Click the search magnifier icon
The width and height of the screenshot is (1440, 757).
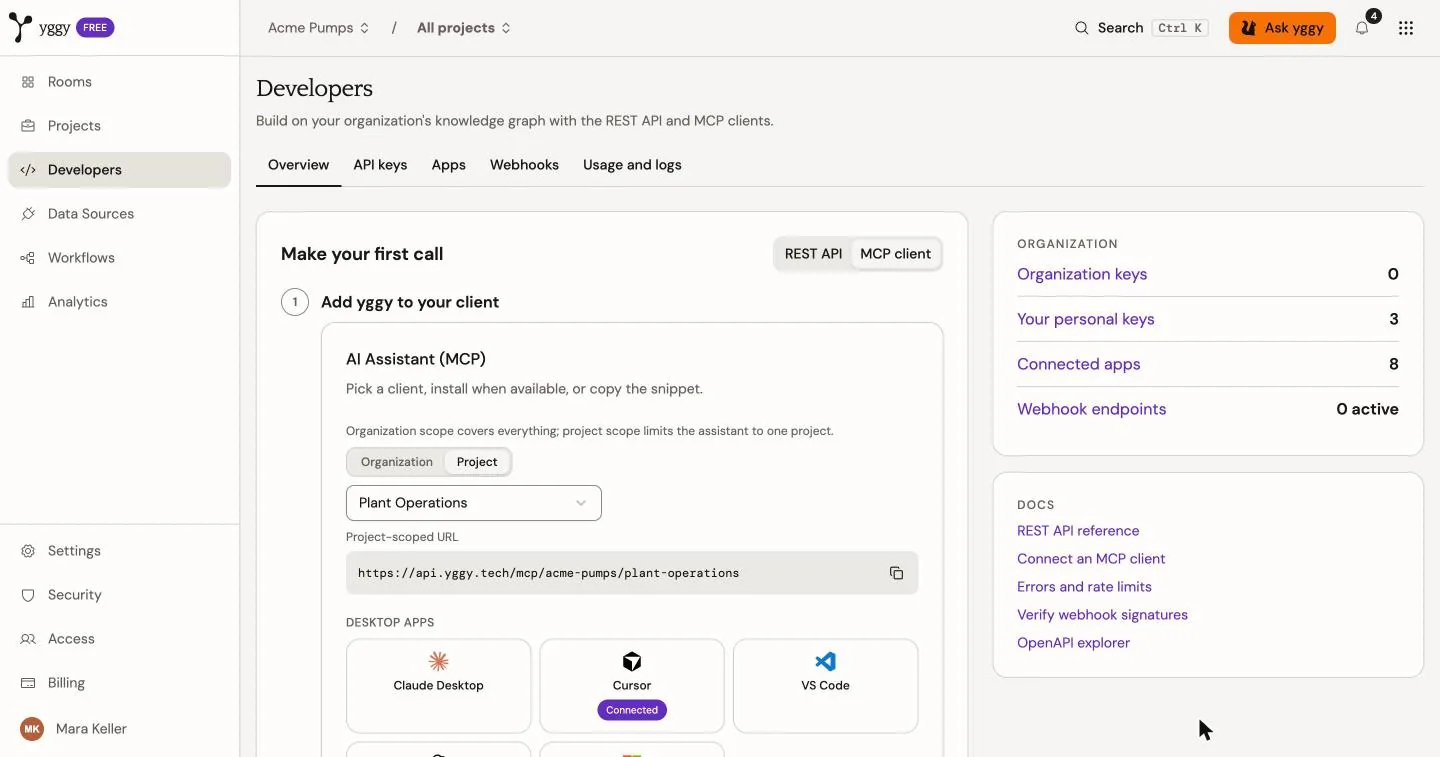(1082, 28)
